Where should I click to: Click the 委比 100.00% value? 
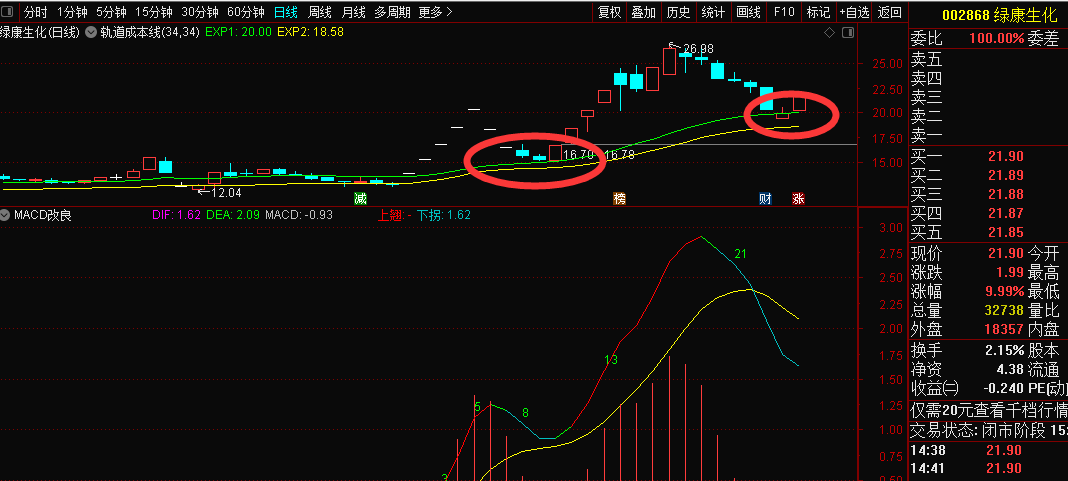pos(996,38)
